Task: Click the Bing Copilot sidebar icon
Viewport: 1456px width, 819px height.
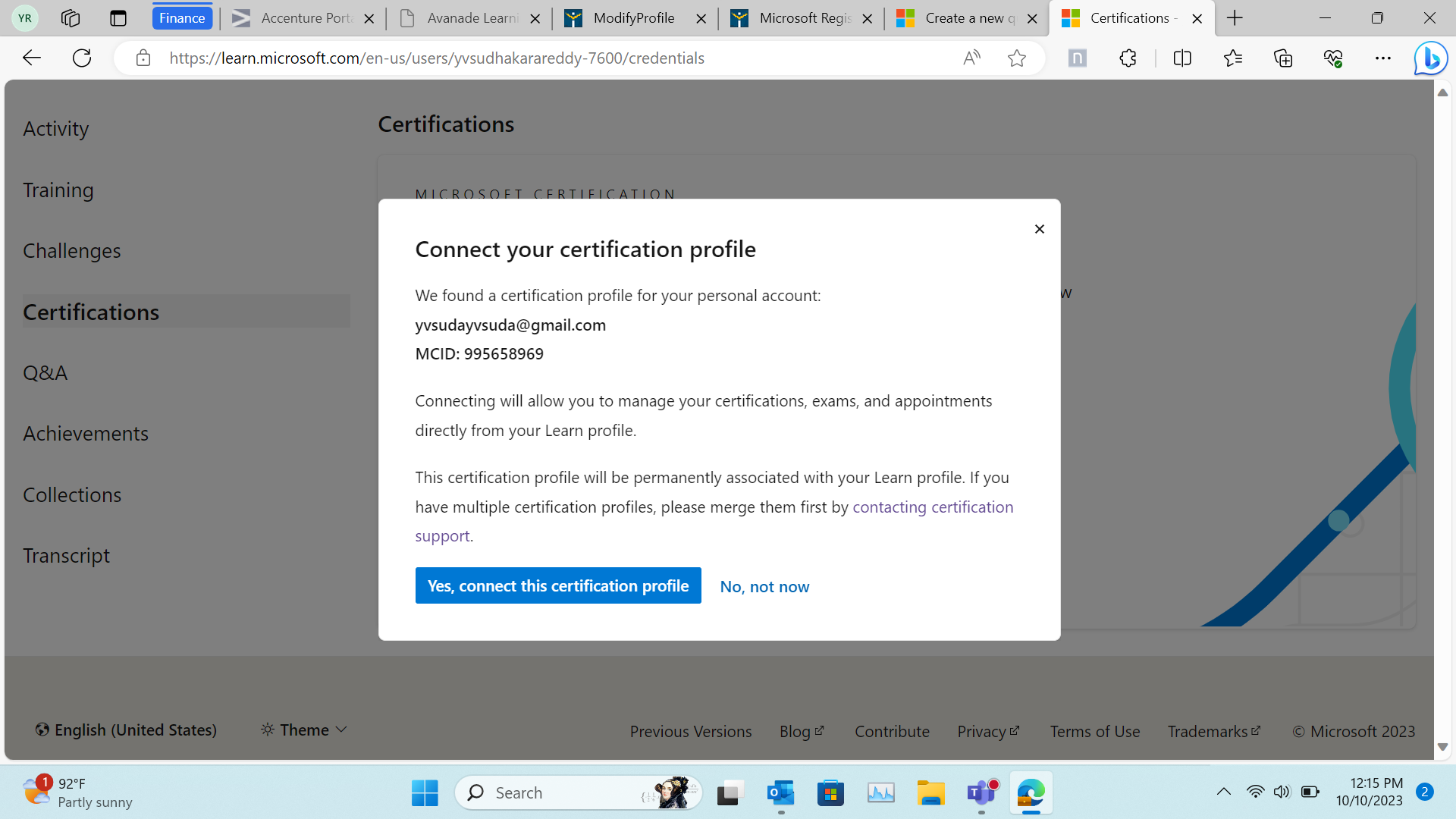Action: (1430, 58)
